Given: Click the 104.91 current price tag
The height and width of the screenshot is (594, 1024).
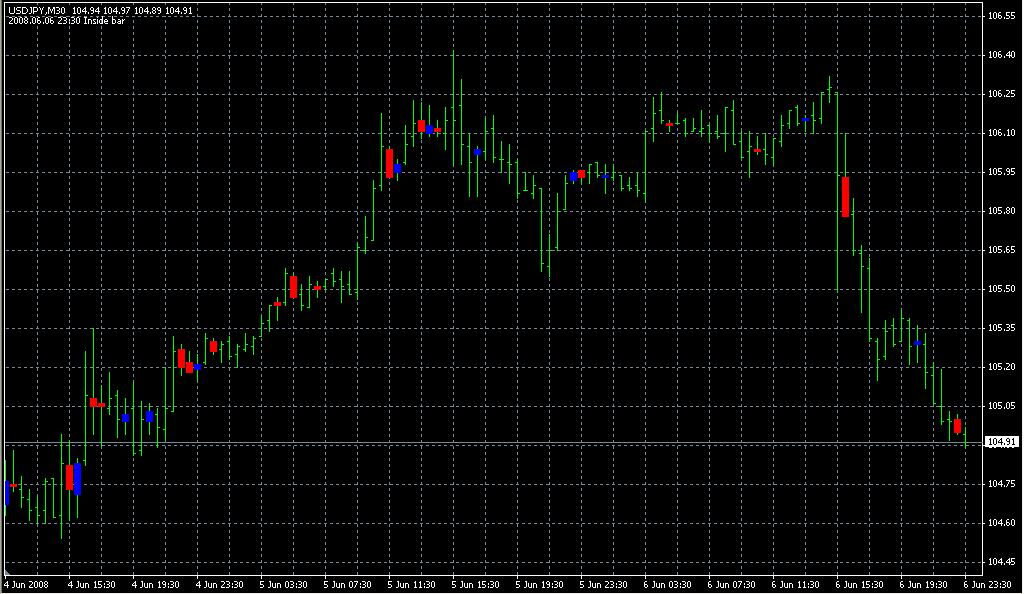Looking at the screenshot, I should coord(1001,442).
